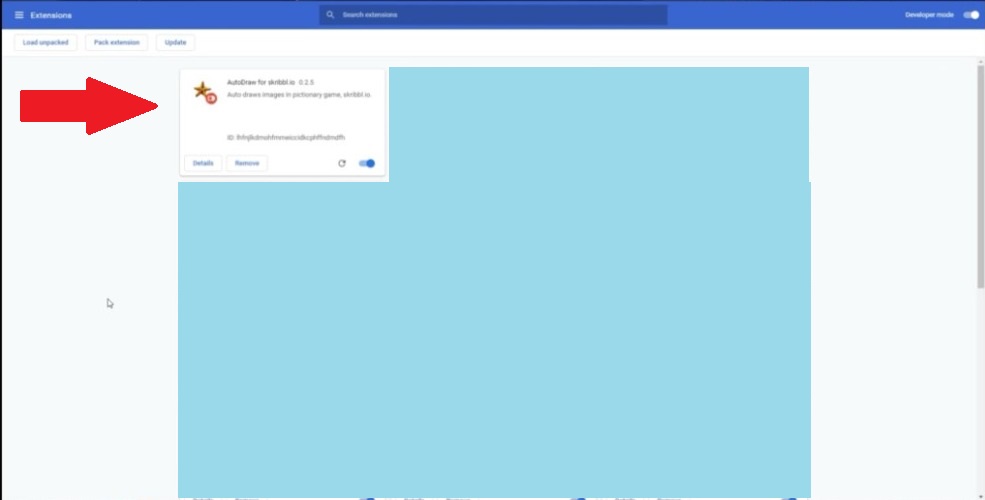Screen dimensions: 985x500
Task: Click the Extensions page title
Action: point(51,15)
